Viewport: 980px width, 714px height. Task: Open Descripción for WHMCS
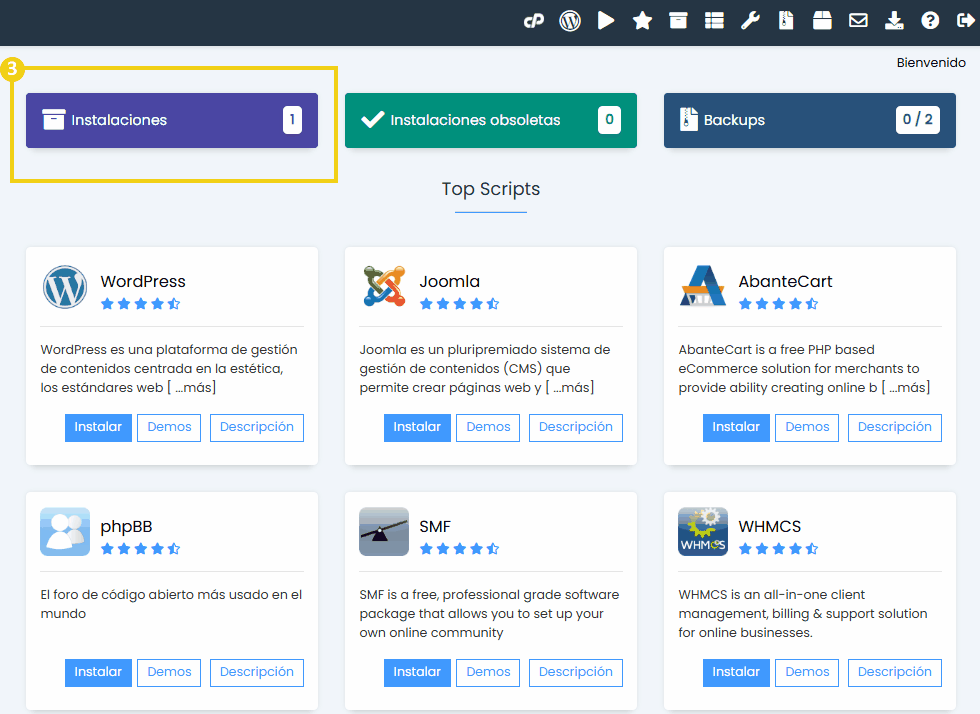click(894, 673)
